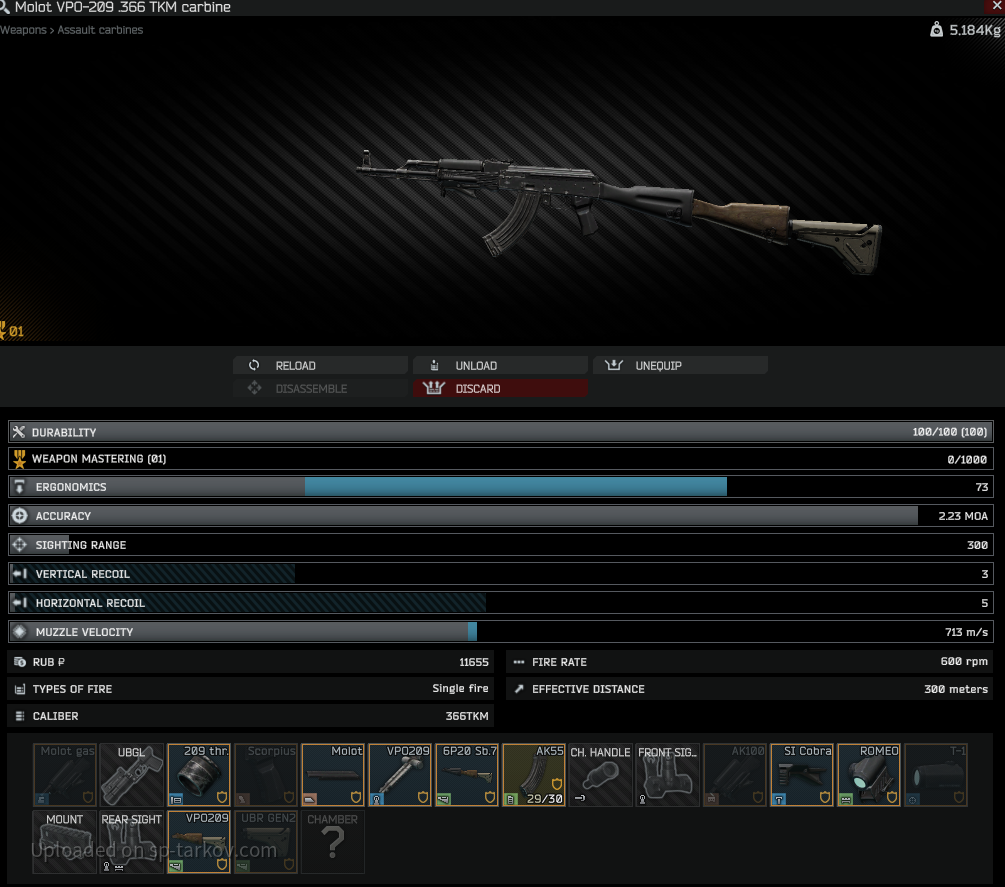Select the Molot dust cover slot

coord(333,775)
